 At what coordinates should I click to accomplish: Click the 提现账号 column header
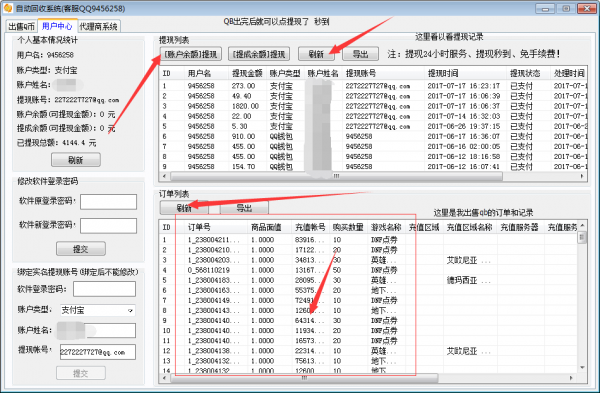(383, 73)
